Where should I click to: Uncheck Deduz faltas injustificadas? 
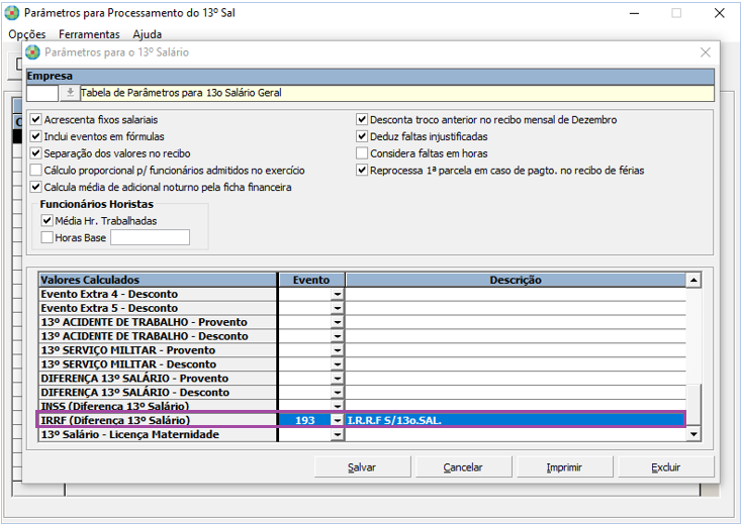pos(362,137)
